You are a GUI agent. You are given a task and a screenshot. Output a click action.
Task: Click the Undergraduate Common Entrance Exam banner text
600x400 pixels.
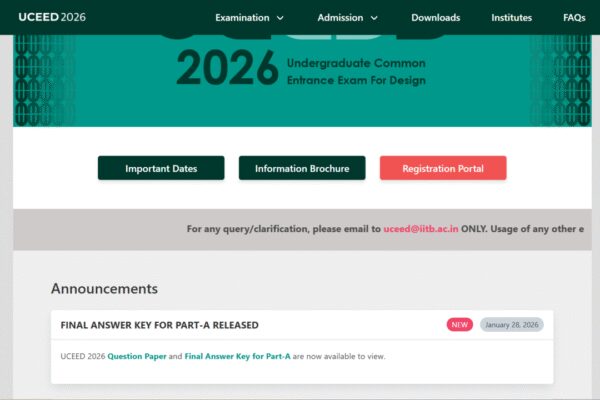356,72
